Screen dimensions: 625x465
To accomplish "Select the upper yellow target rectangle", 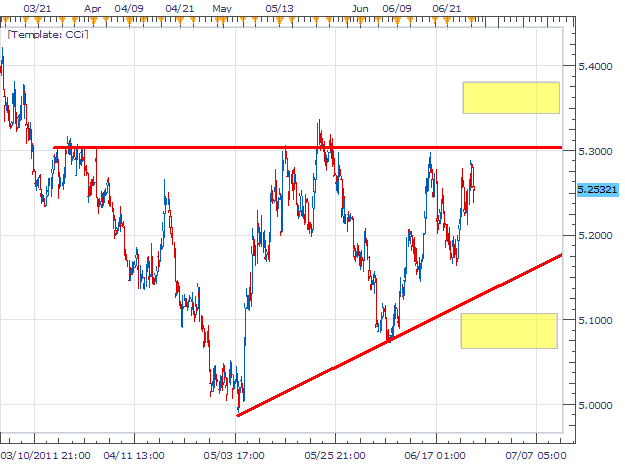I will coord(511,98).
